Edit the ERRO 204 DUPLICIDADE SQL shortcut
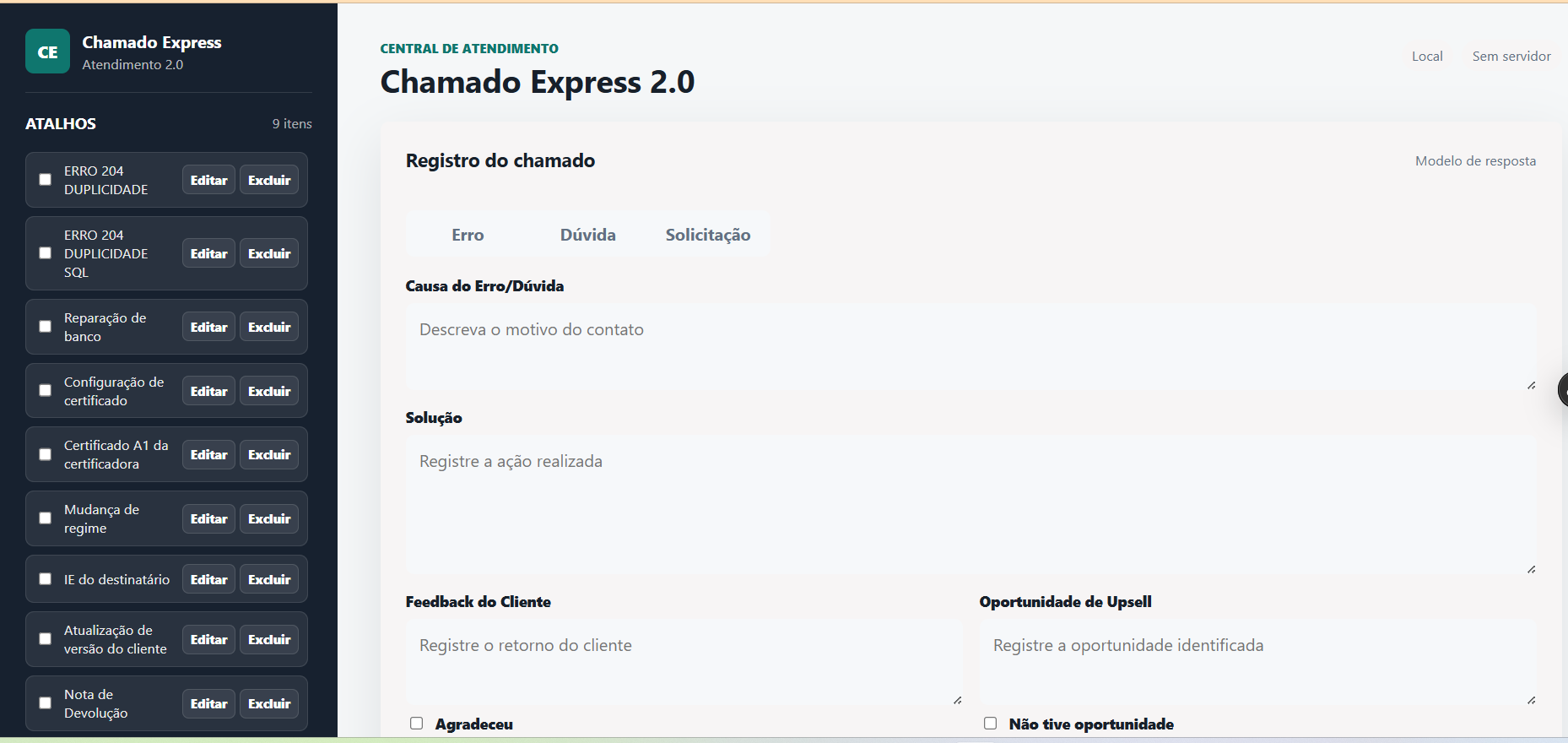The height and width of the screenshot is (743, 1568). [208, 253]
